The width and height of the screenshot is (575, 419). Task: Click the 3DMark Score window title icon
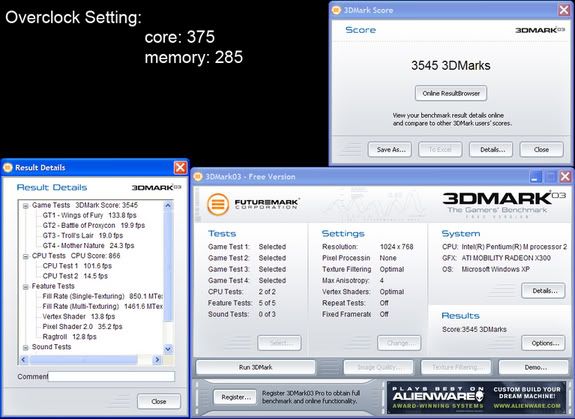click(336, 10)
